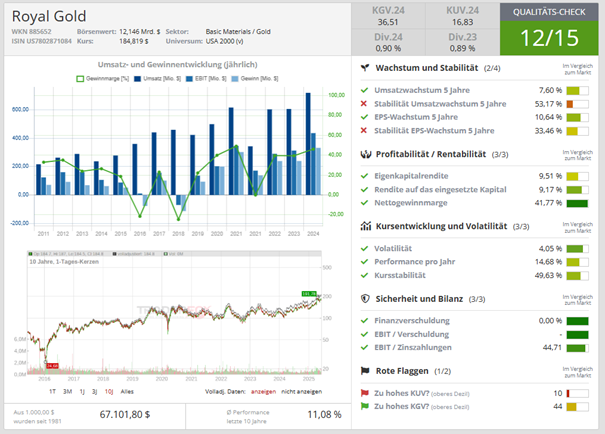This screenshot has height=434, width=605.
Task: Click the shield icon beside Sicherheit und Bilanz
Action: pyautogui.click(x=365, y=299)
